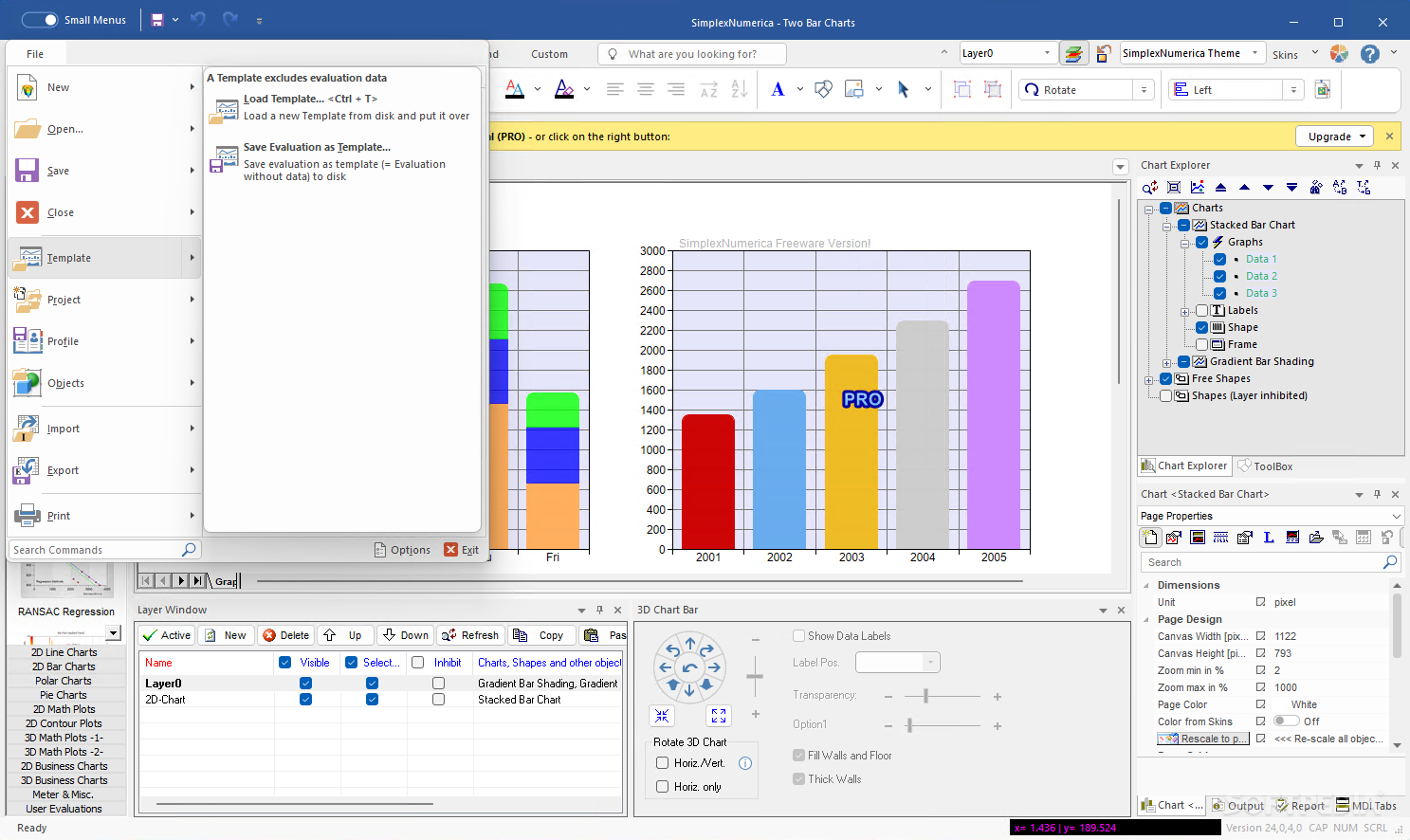This screenshot has height=840, width=1410.
Task: Open SimplexNumerica Theme dropdown
Action: coord(1254,53)
